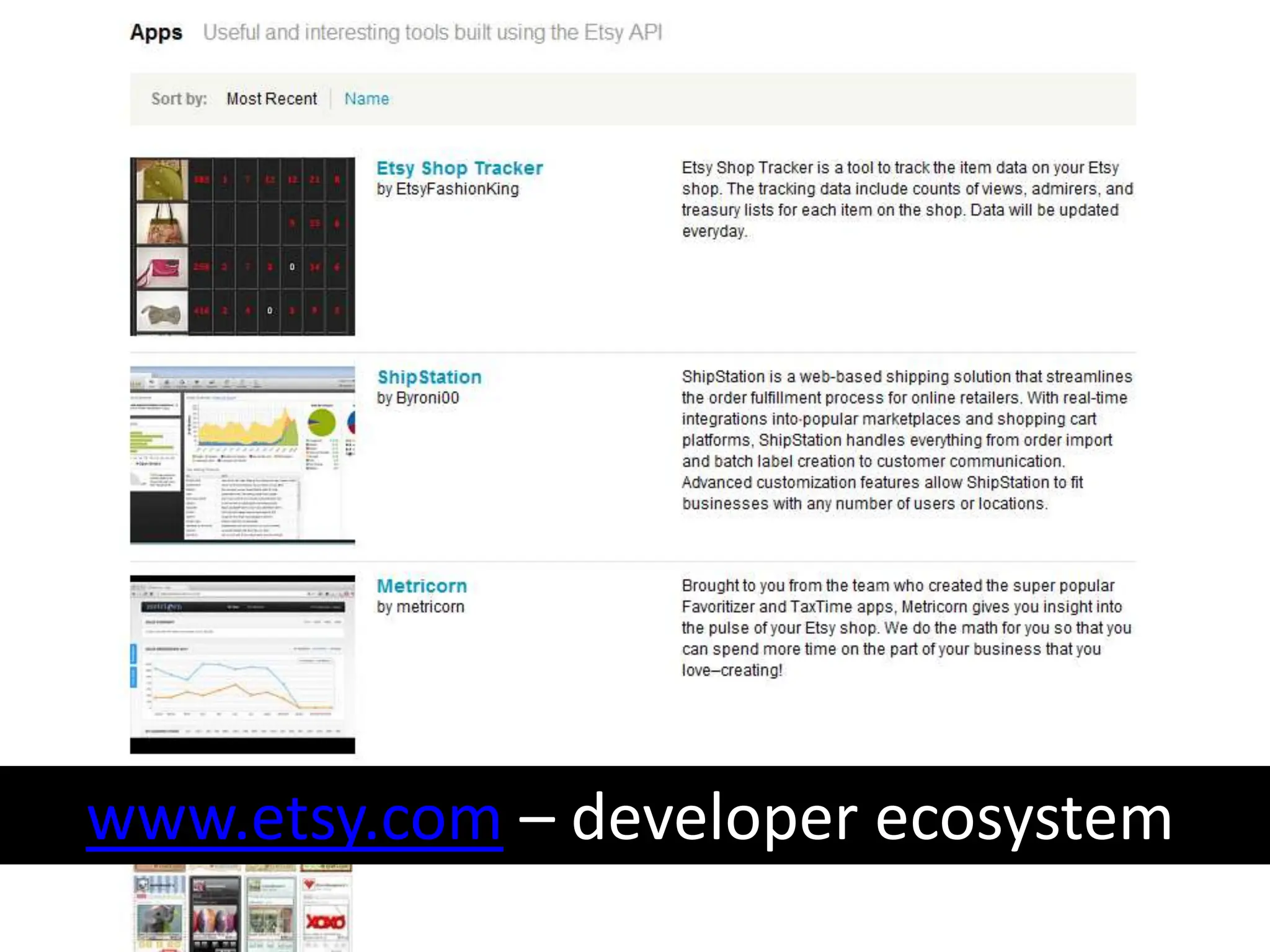Sort apps by Most Recent
This screenshot has width=1270, height=952.
[x=272, y=99]
